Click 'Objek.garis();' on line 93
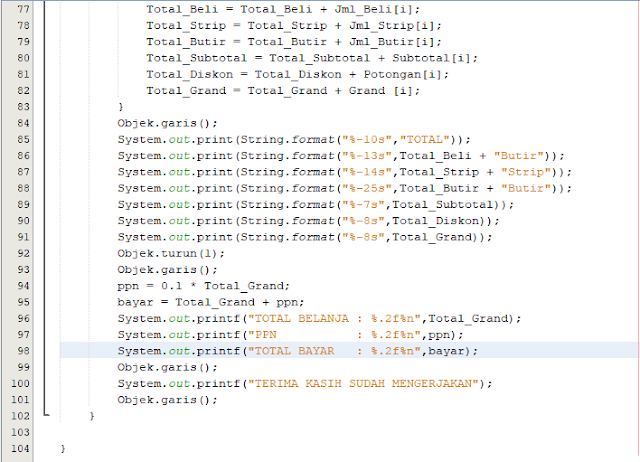 click(168, 270)
